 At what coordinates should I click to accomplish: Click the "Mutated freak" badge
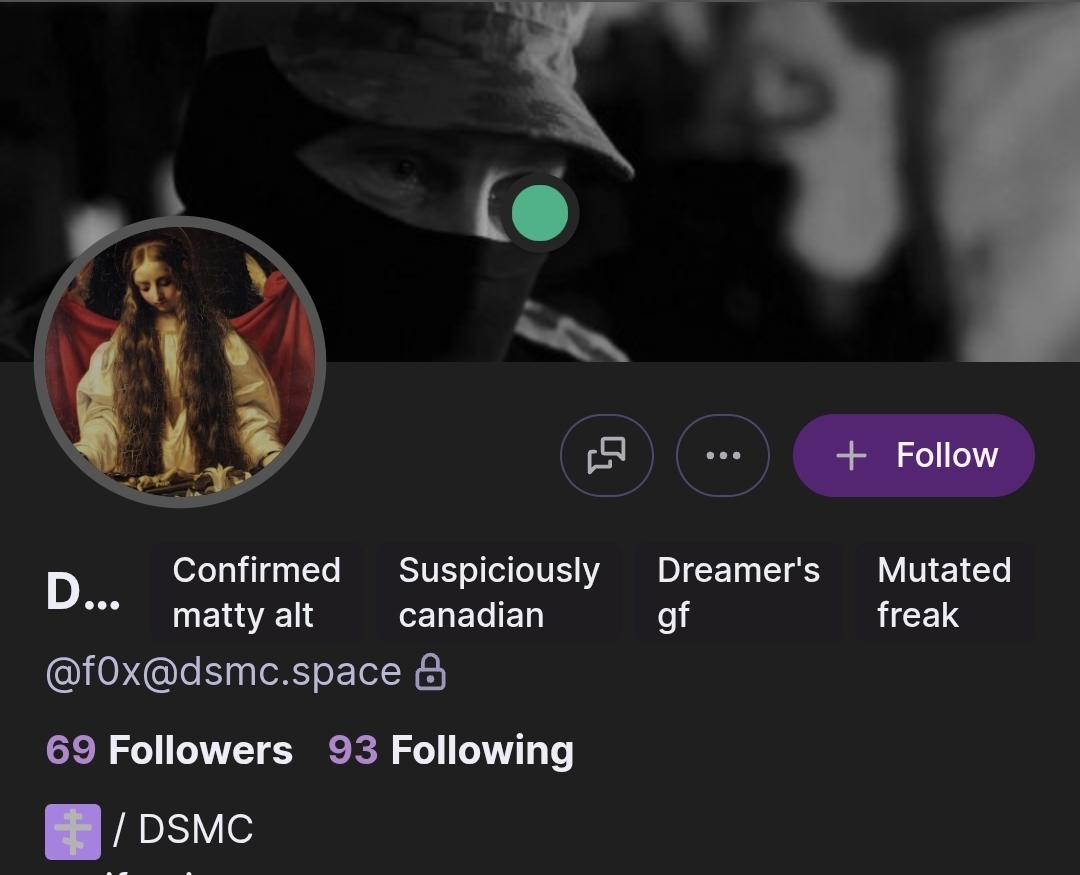944,592
